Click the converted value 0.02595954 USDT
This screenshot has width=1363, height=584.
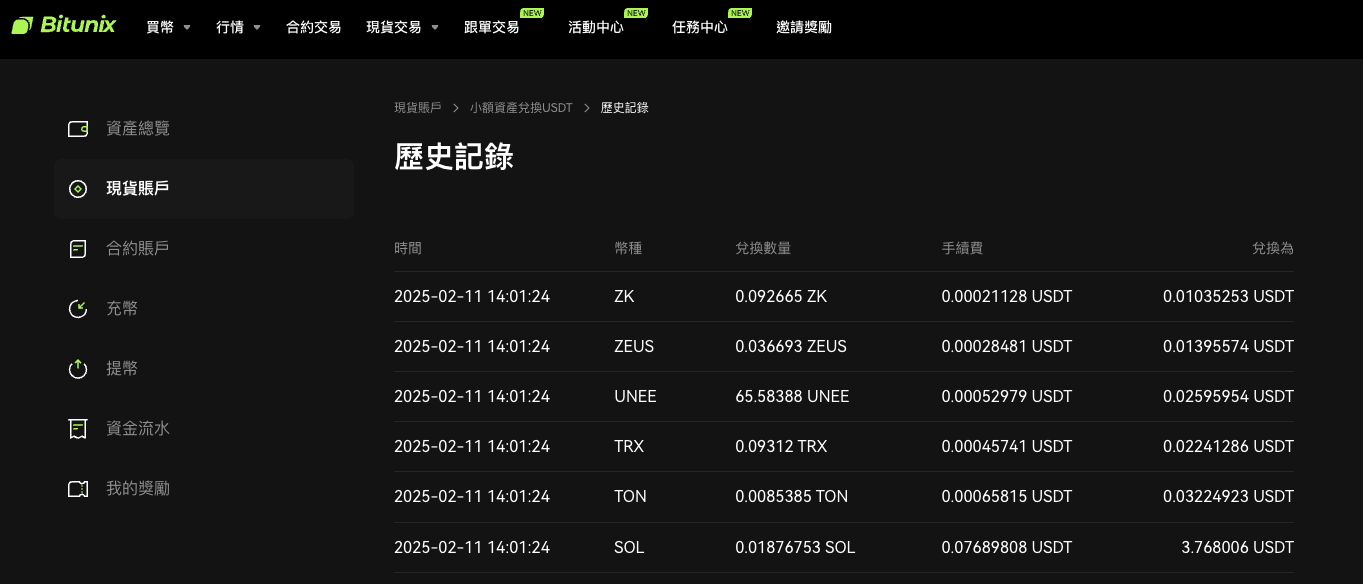1228,397
